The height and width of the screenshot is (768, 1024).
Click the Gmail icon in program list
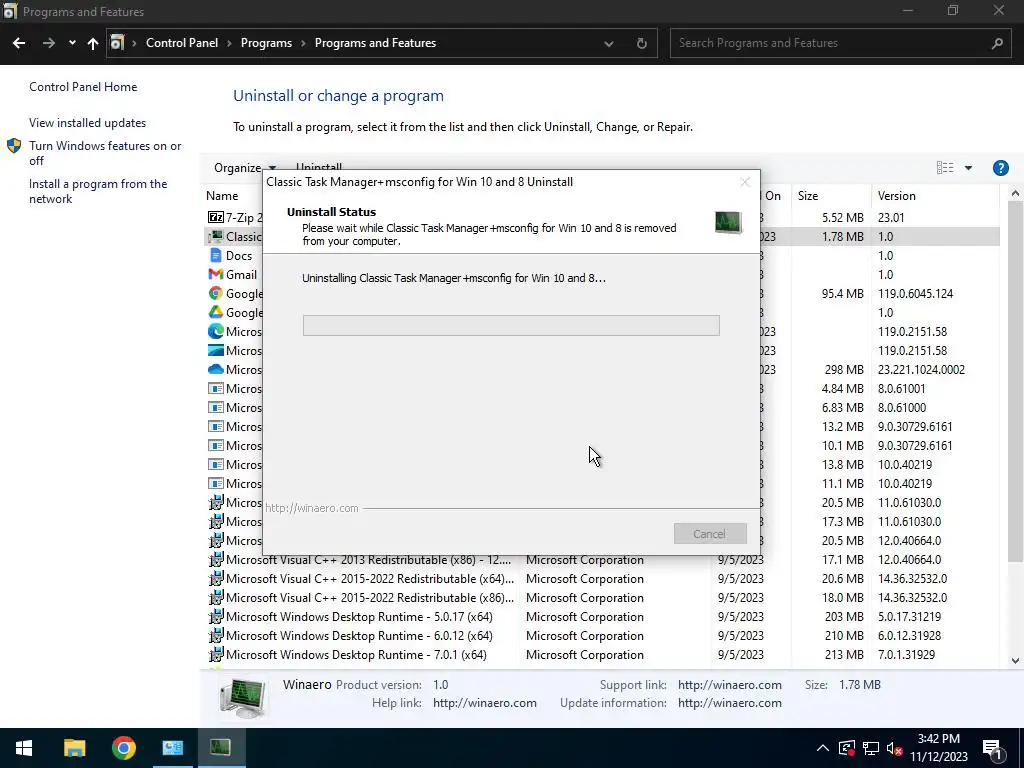pyautogui.click(x=216, y=274)
